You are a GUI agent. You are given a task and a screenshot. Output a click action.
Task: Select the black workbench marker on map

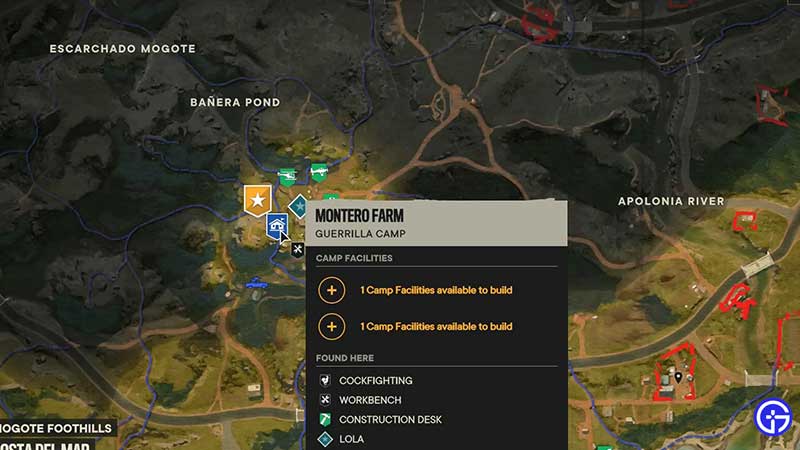coord(297,249)
